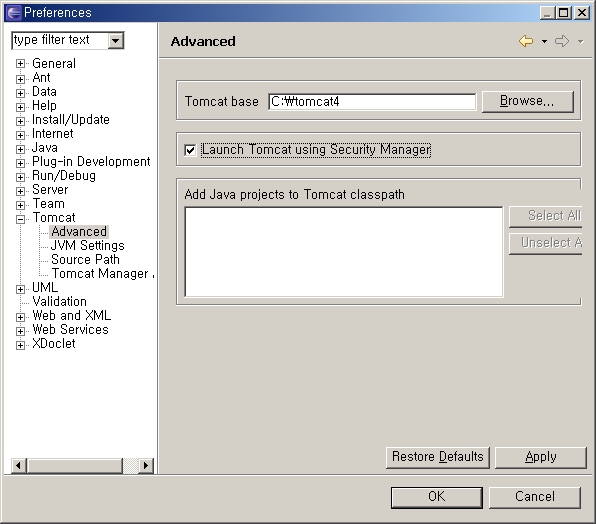Select Source Path preference page
This screenshot has height=524, width=596.
click(85, 260)
